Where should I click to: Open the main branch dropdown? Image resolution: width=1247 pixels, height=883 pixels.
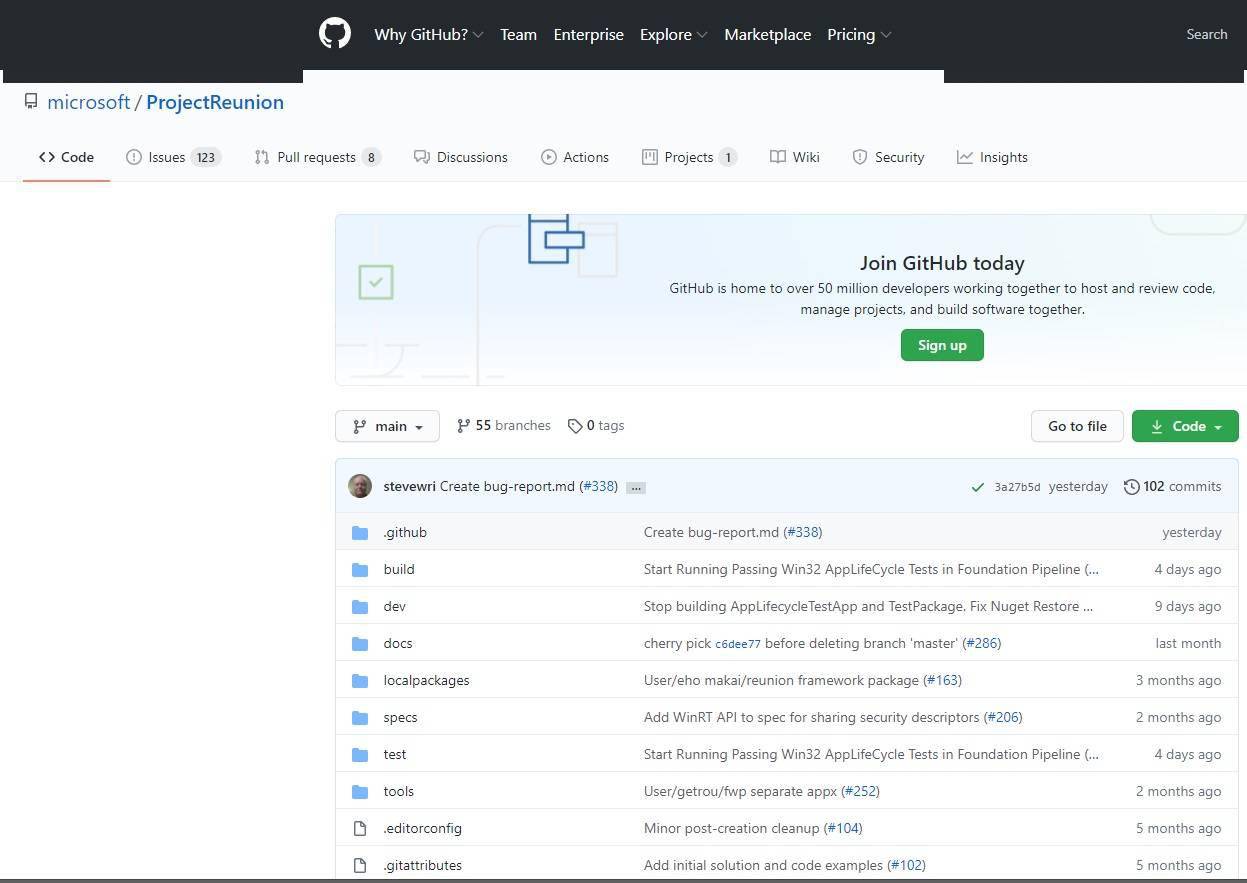[387, 426]
